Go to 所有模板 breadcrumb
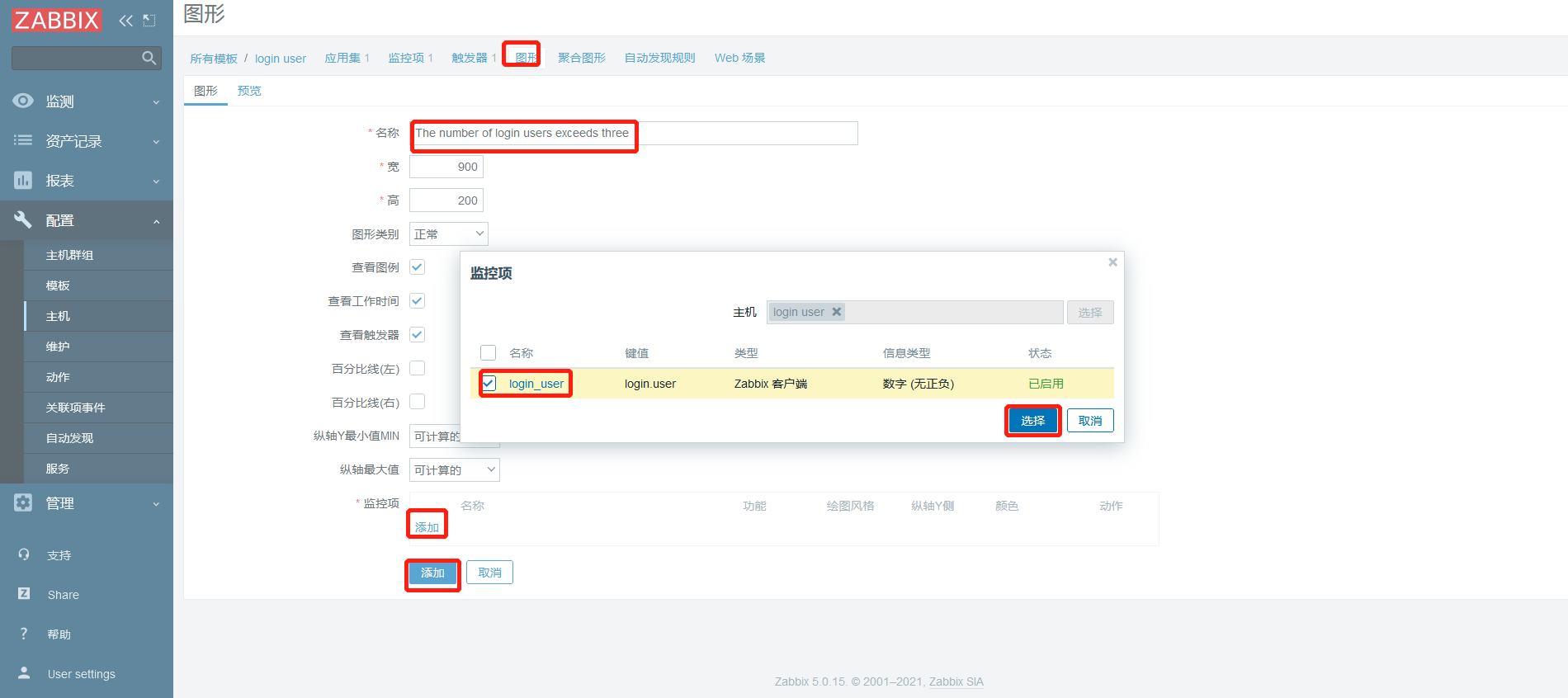The image size is (1568, 698). point(214,59)
